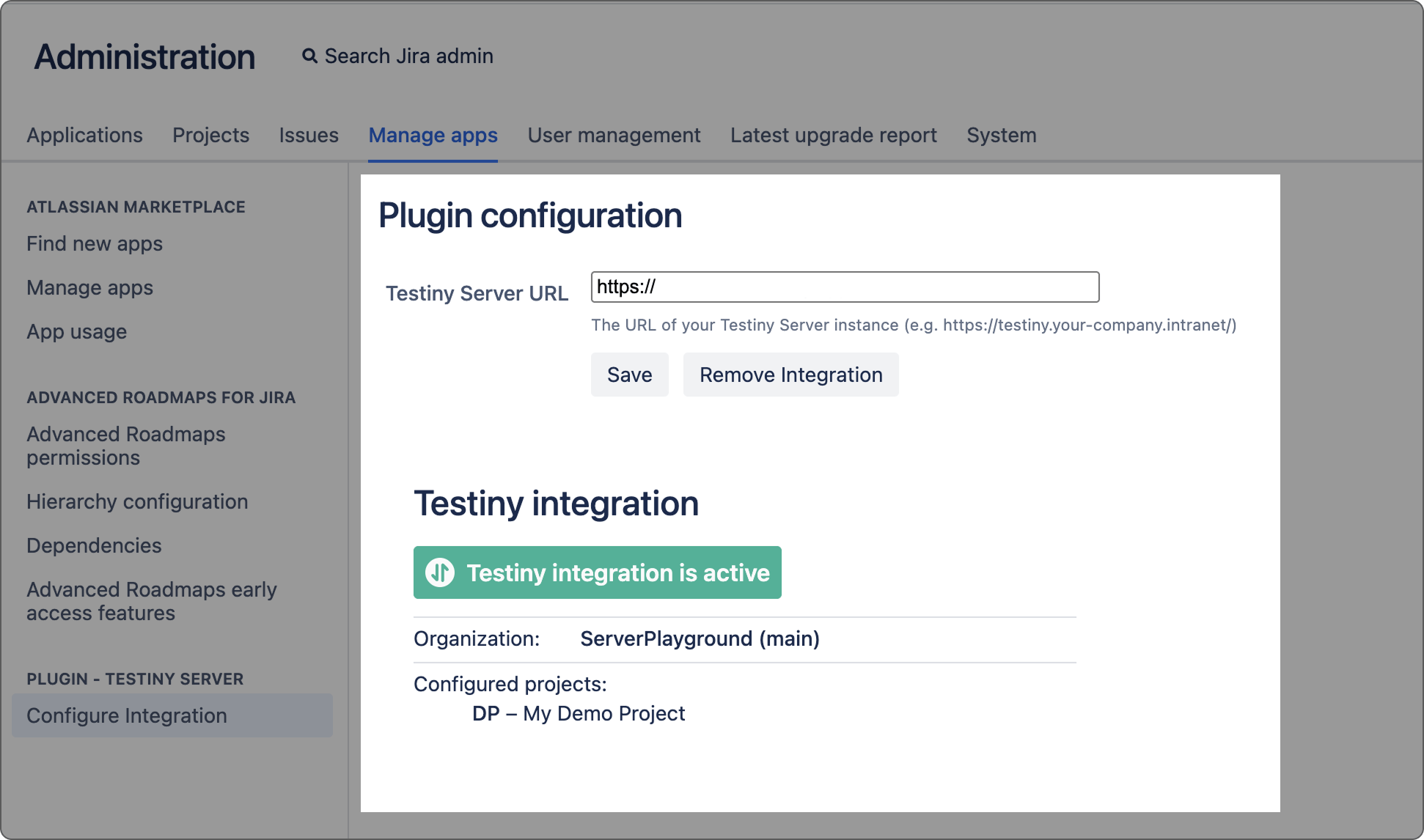Open Advanced Roadmaps early access features
Screen dimensions: 1424x840
[151, 601]
